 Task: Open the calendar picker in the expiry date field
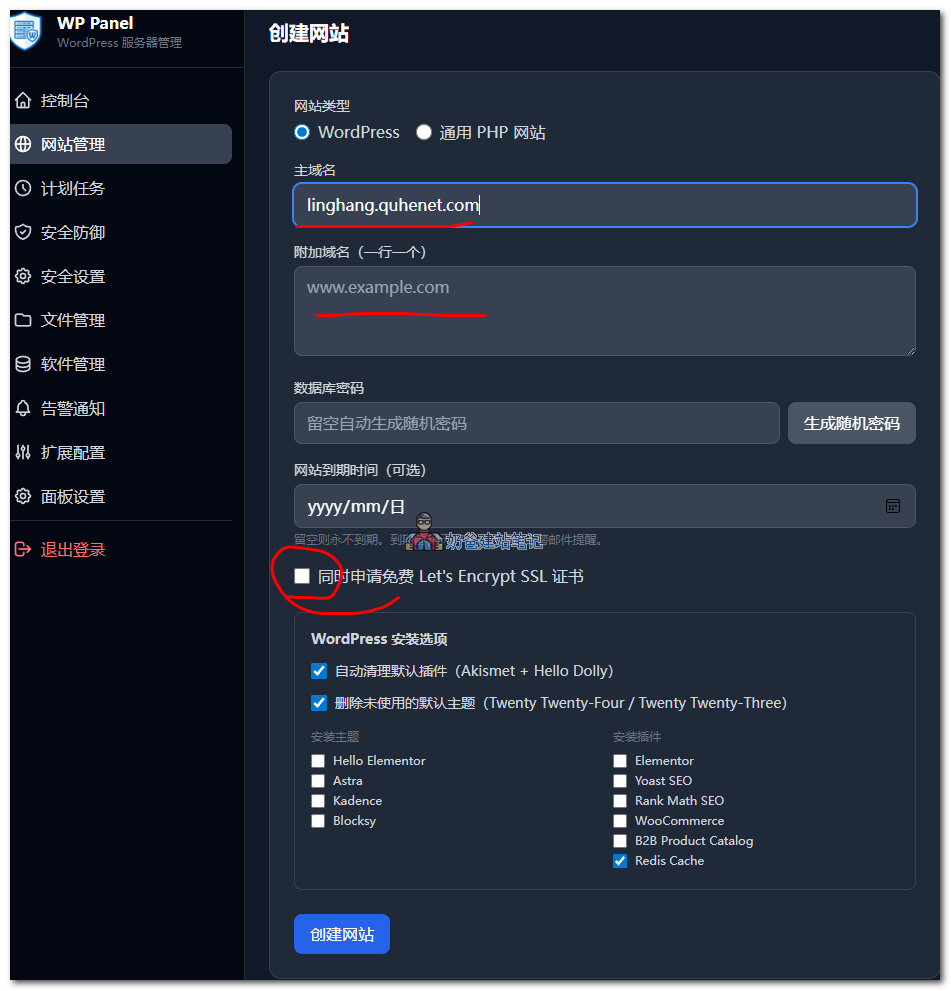click(892, 506)
